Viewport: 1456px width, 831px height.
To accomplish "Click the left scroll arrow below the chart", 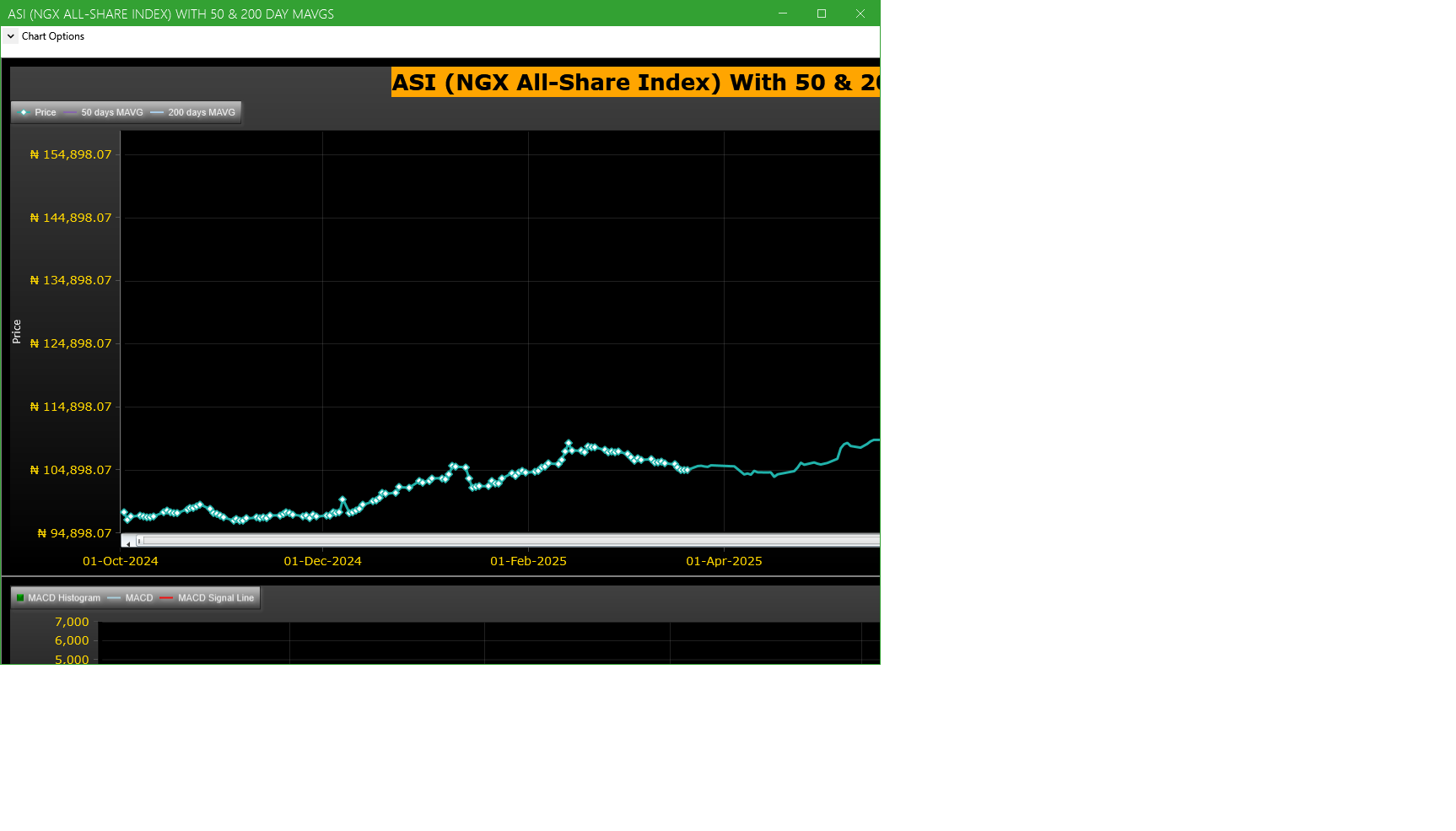I will coord(127,539).
